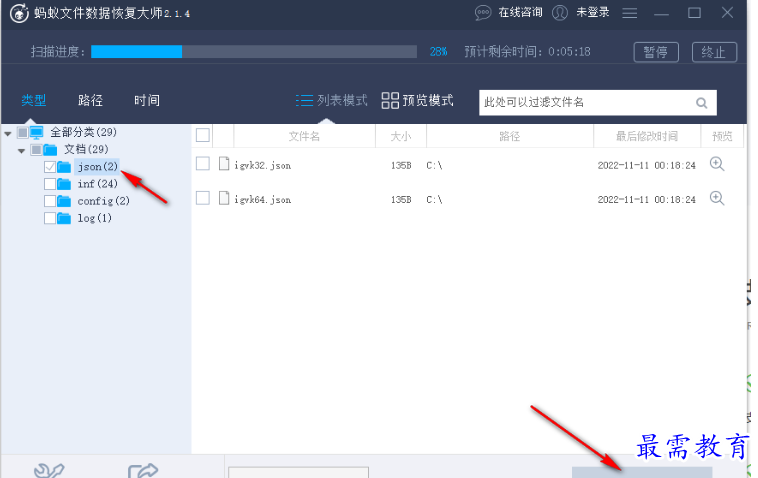Viewport: 758px width, 478px height.
Task: Select the log(1) tree item
Action: click(x=94, y=218)
